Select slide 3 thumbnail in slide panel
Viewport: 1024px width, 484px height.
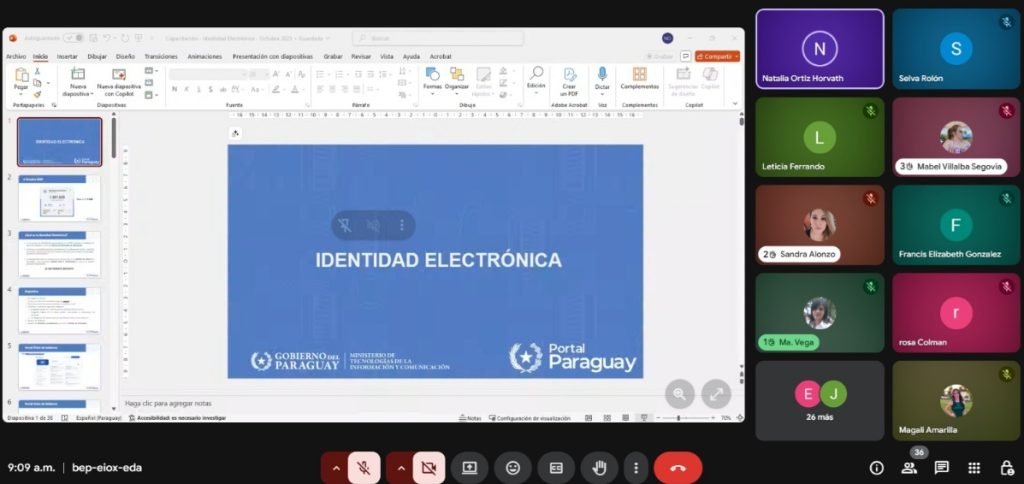point(59,255)
